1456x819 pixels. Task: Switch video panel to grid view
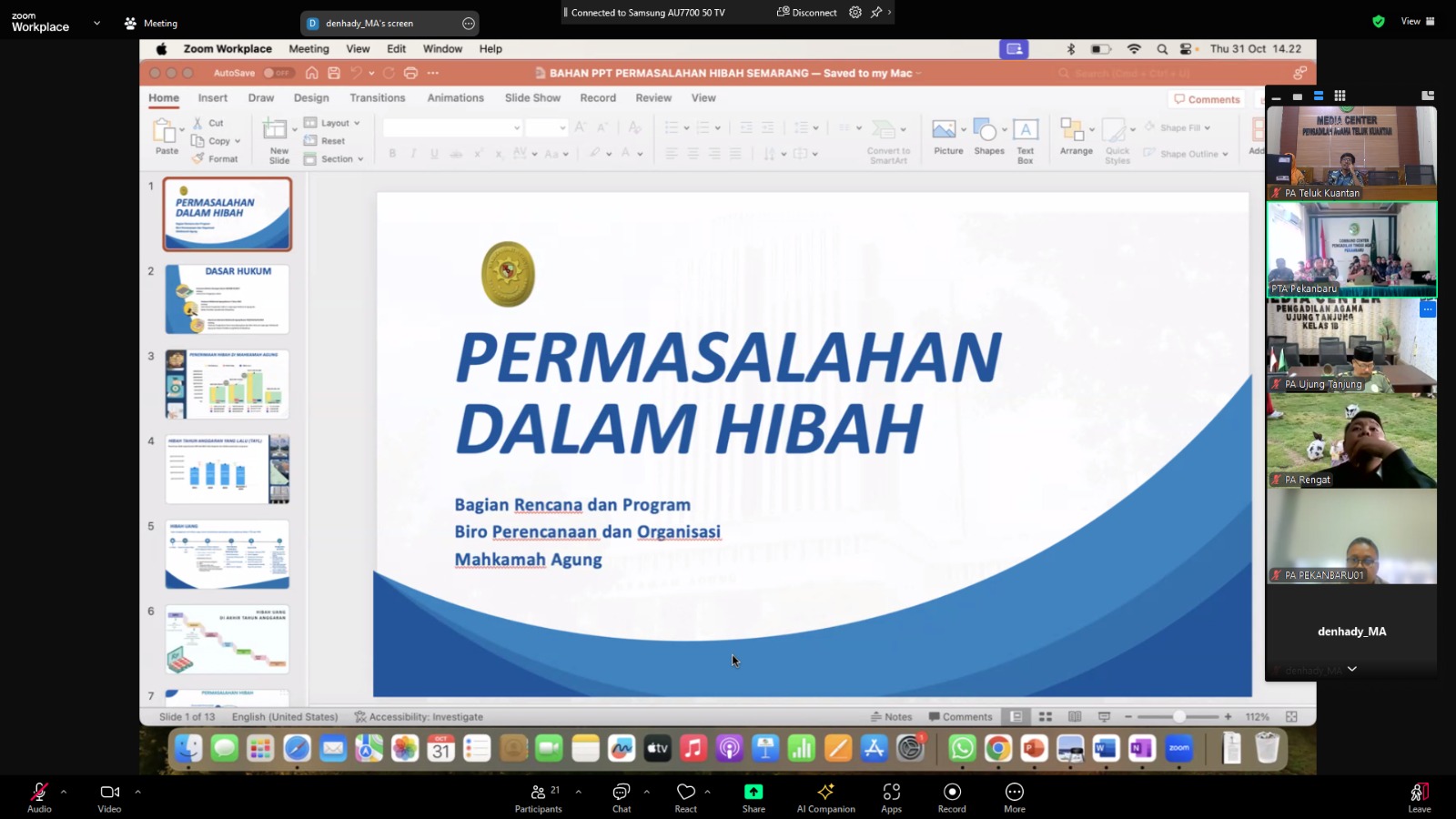[1340, 96]
